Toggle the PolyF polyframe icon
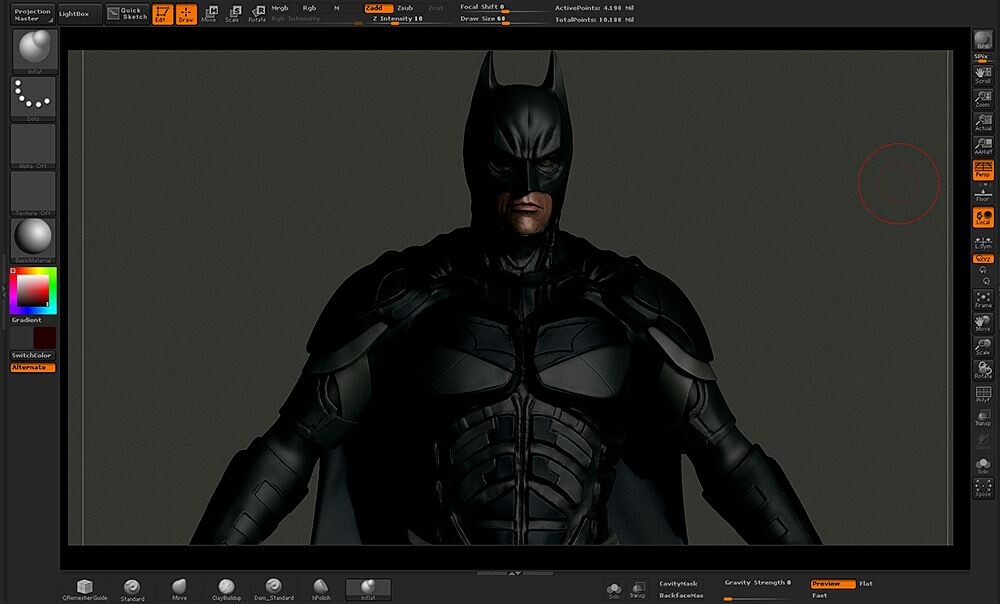The image size is (1000, 604). (x=983, y=394)
